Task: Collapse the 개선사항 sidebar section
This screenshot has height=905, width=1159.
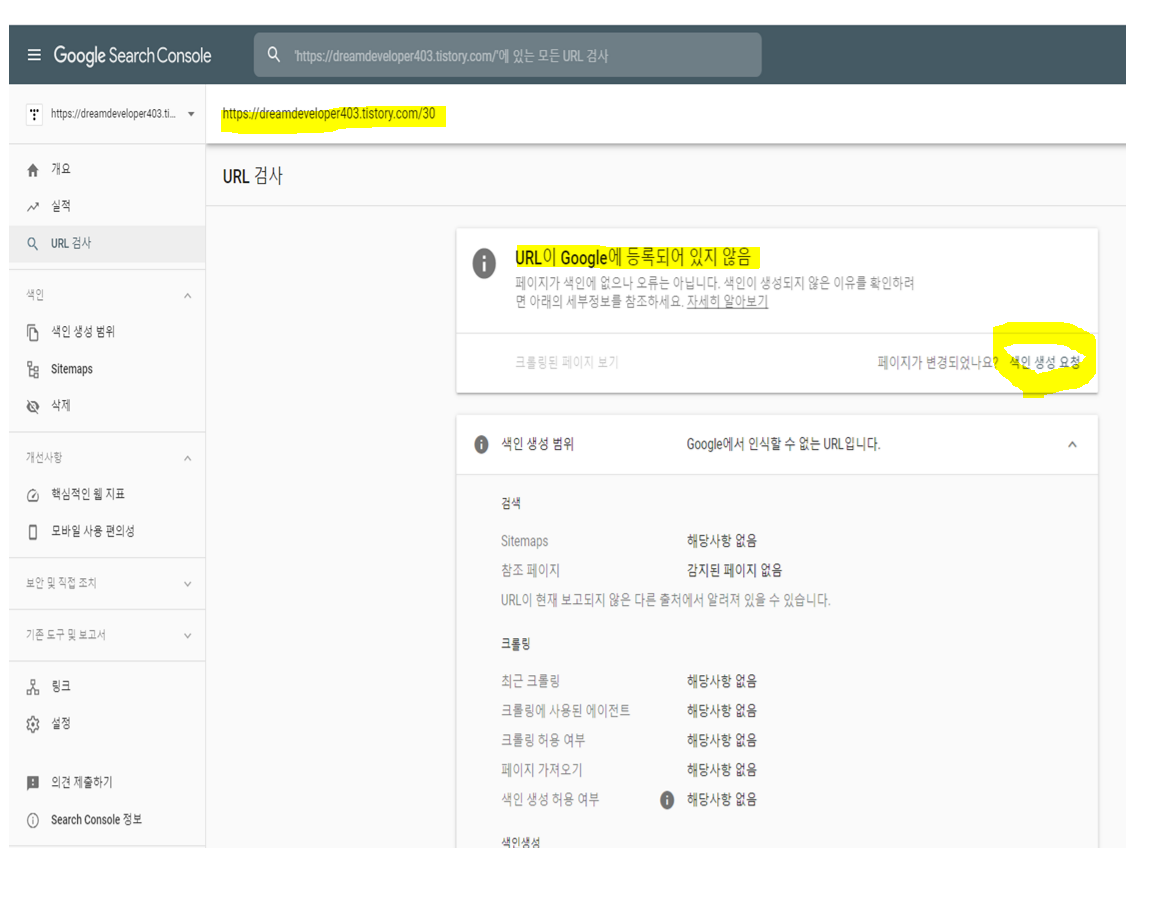Action: point(188,458)
